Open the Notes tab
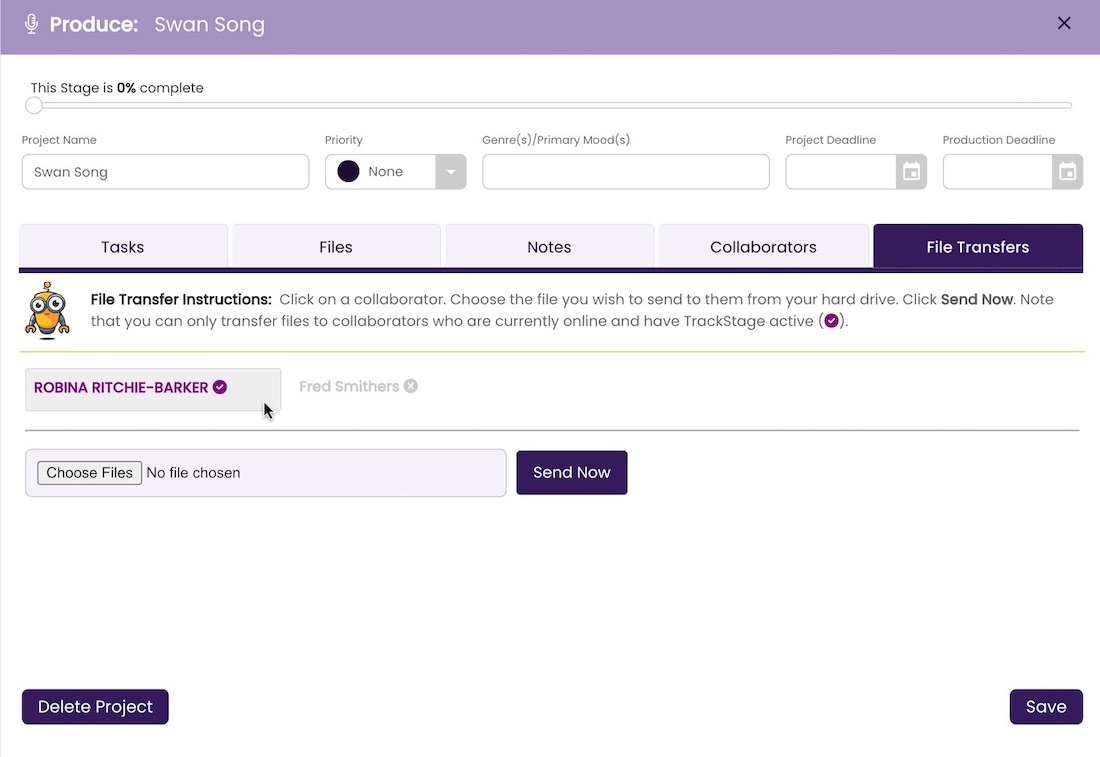1100x757 pixels. [549, 246]
